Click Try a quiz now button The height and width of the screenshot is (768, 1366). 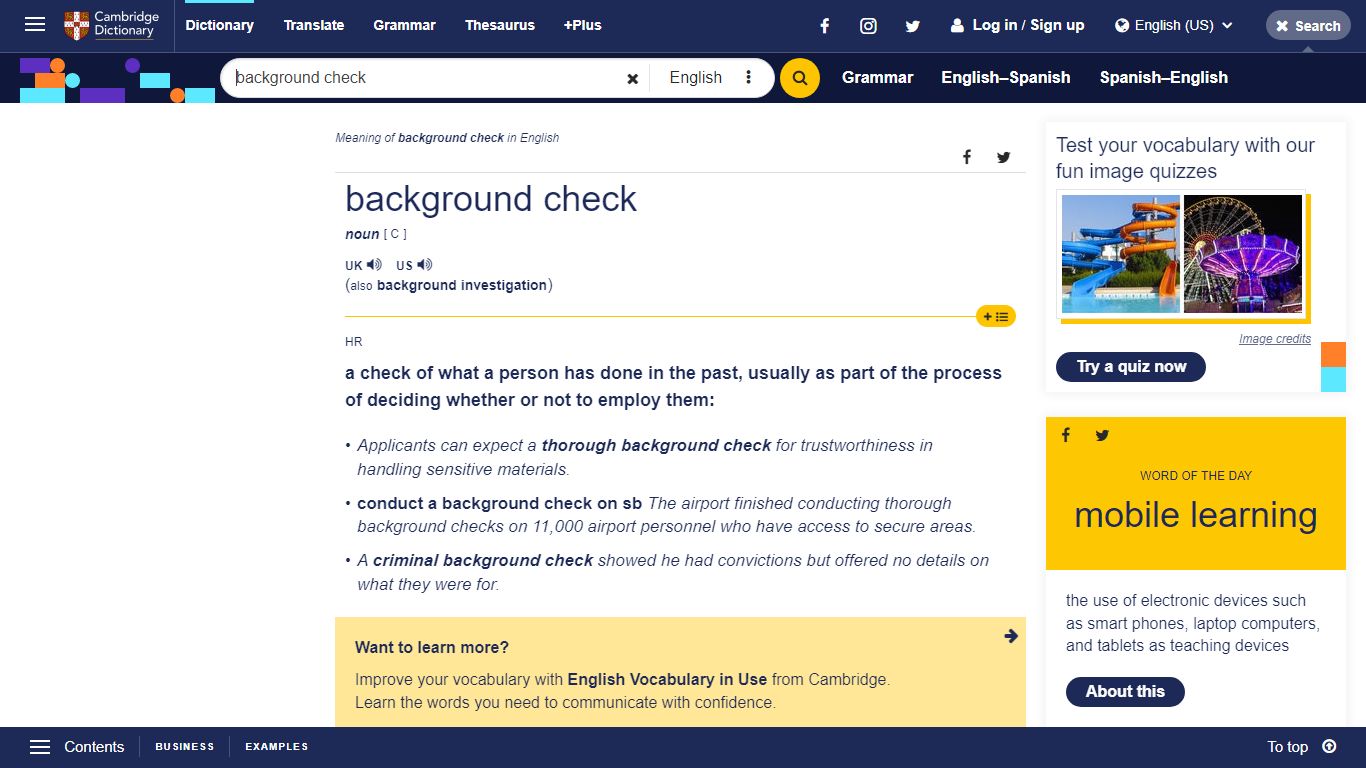[1131, 367]
